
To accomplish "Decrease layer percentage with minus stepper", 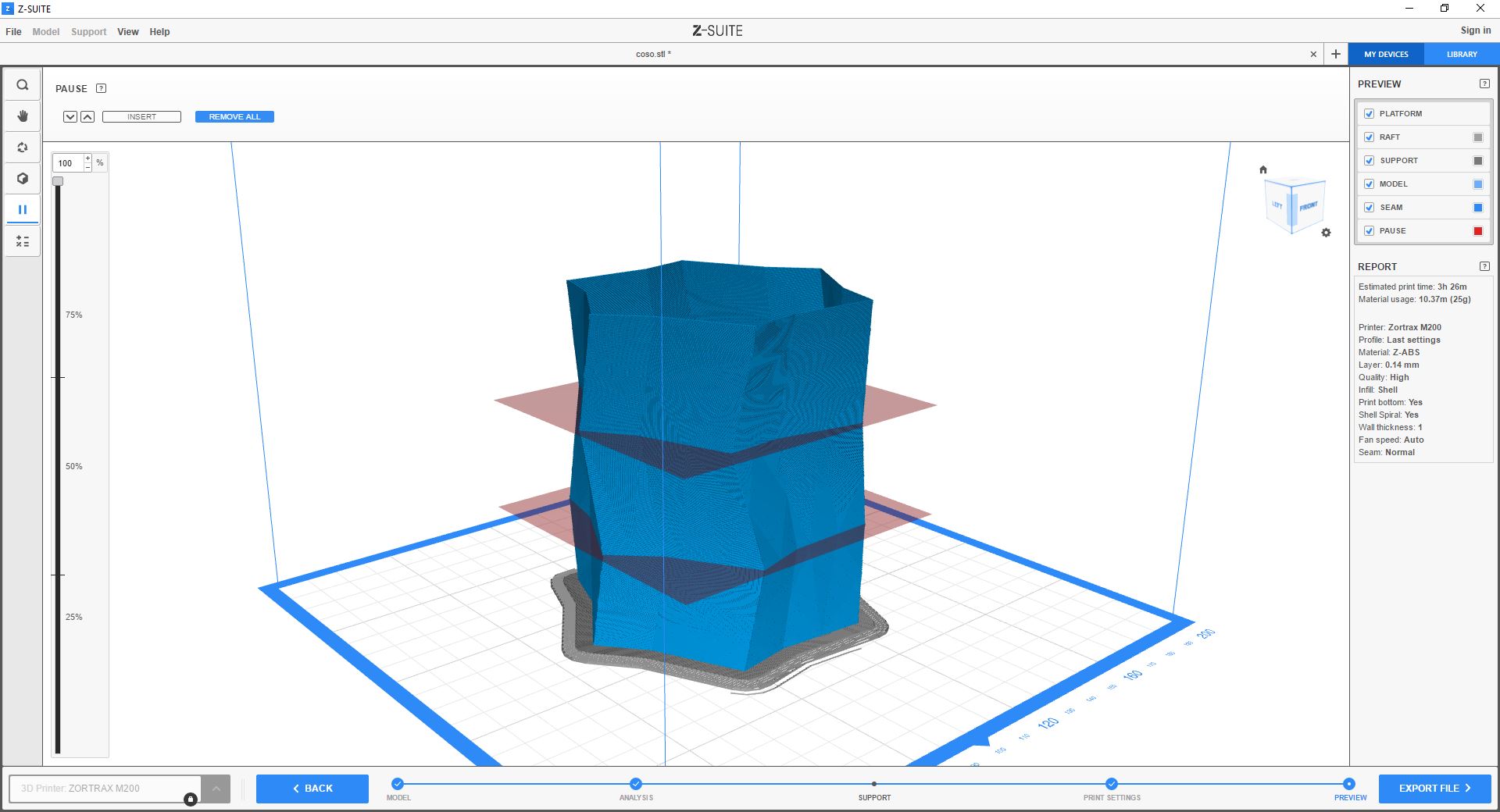I will tap(87, 167).
